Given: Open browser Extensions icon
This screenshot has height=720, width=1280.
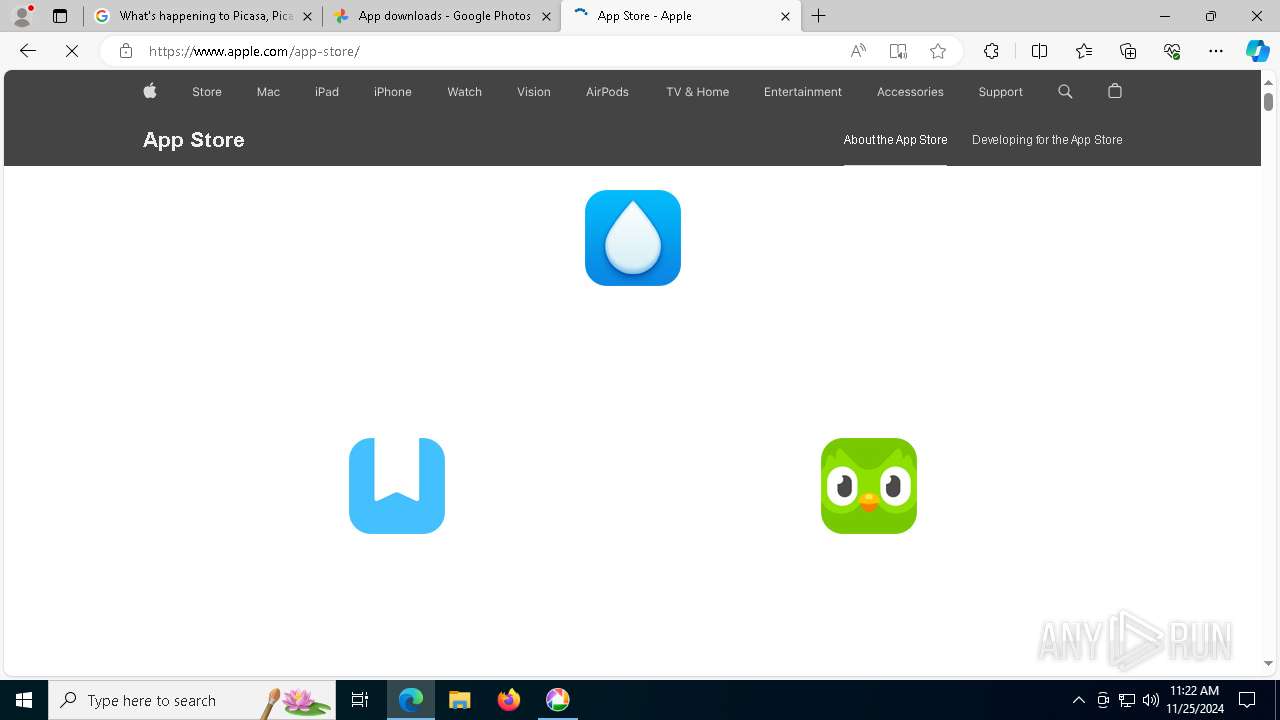Looking at the screenshot, I should coord(991,51).
